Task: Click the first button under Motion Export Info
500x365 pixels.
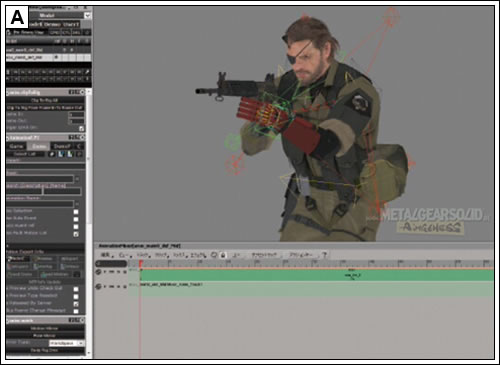Action: pyautogui.click(x=18, y=259)
